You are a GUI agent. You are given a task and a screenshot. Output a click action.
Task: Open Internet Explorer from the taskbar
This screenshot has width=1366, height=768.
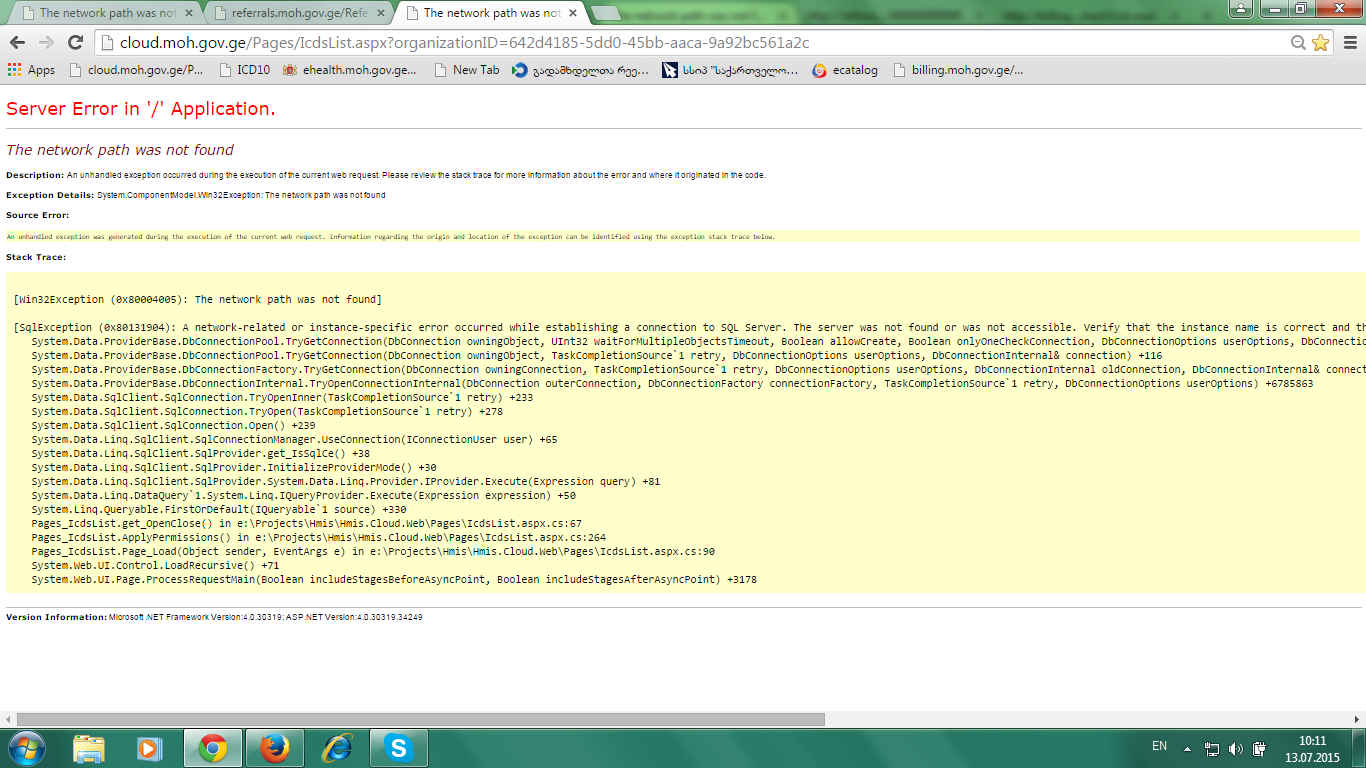(337, 748)
